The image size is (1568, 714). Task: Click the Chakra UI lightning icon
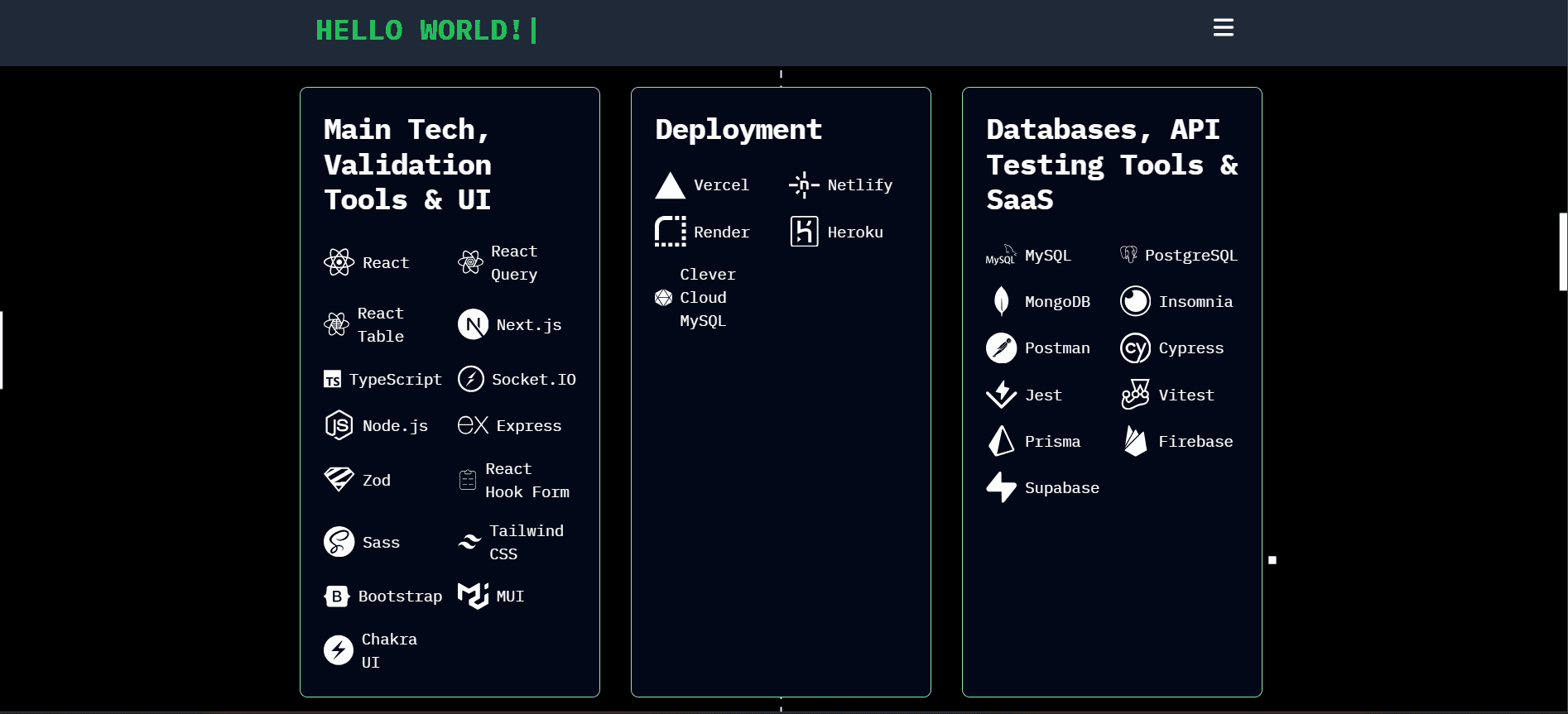(x=339, y=650)
